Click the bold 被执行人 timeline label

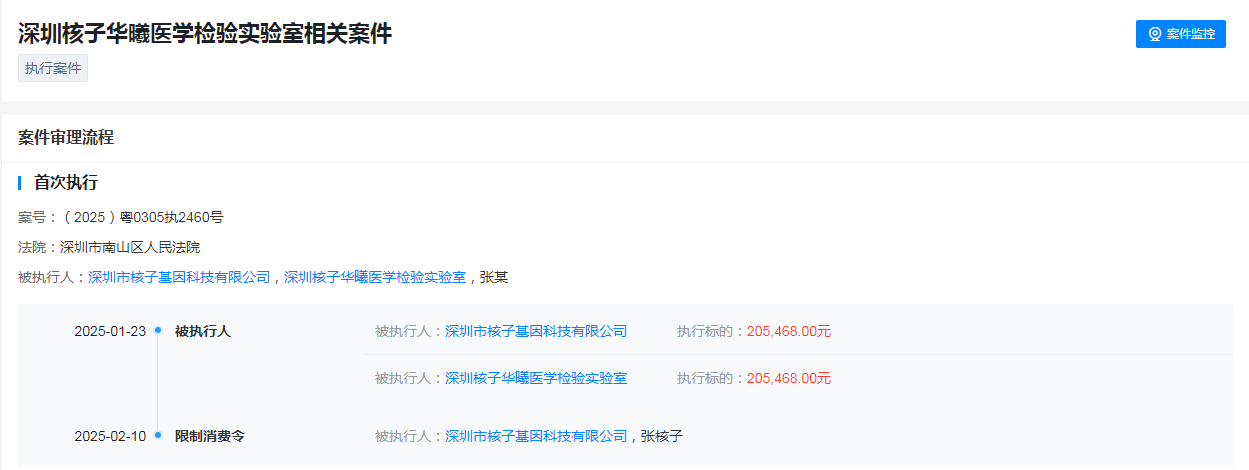click(x=203, y=331)
